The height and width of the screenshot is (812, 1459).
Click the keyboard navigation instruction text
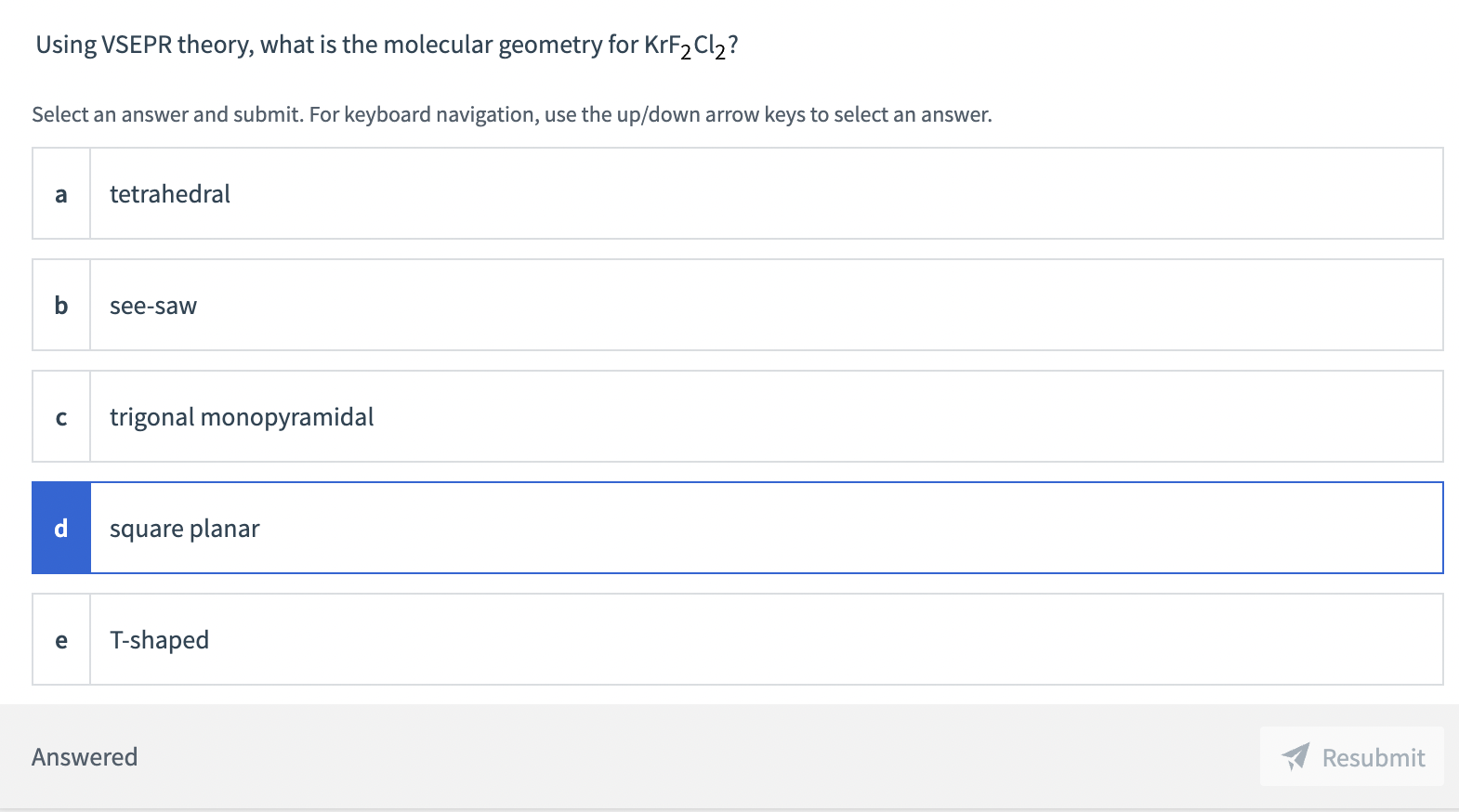point(512,114)
